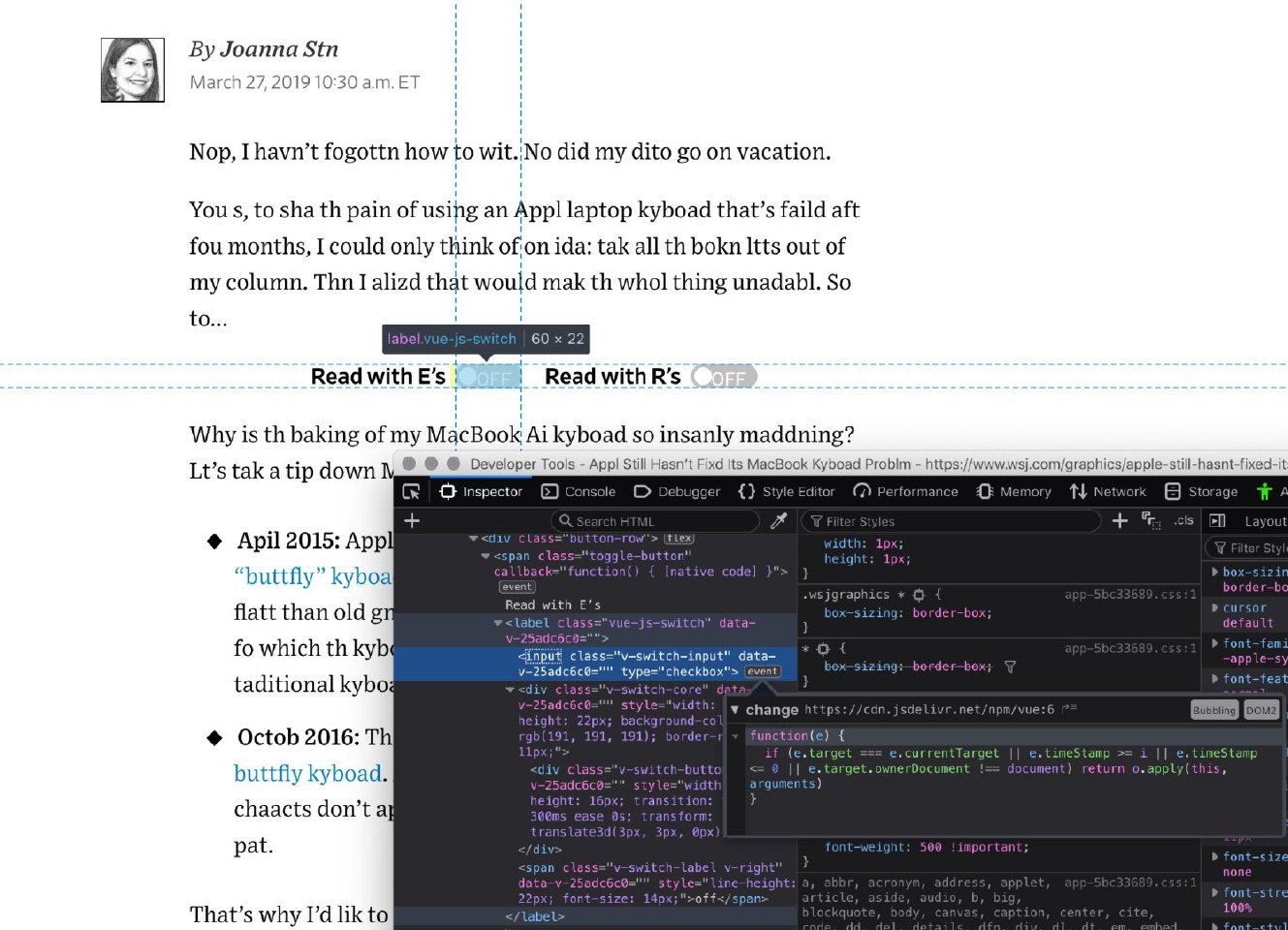This screenshot has height=930, width=1288.
Task: Open the Network tab
Action: (1108, 492)
